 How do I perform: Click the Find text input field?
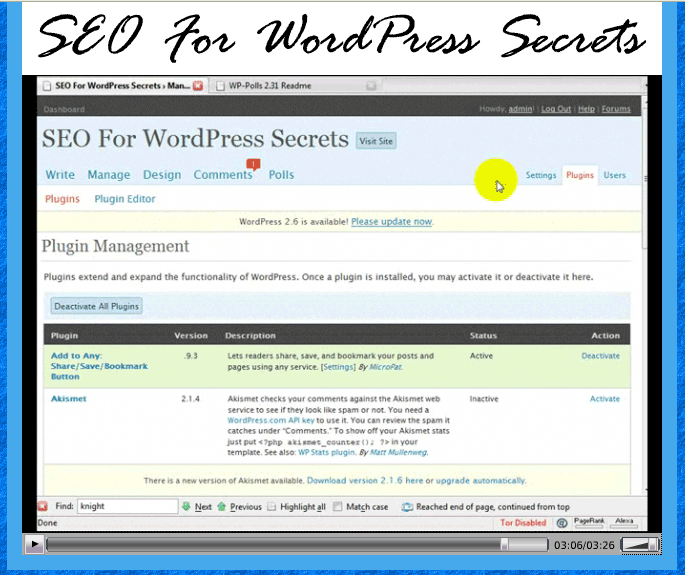point(128,506)
